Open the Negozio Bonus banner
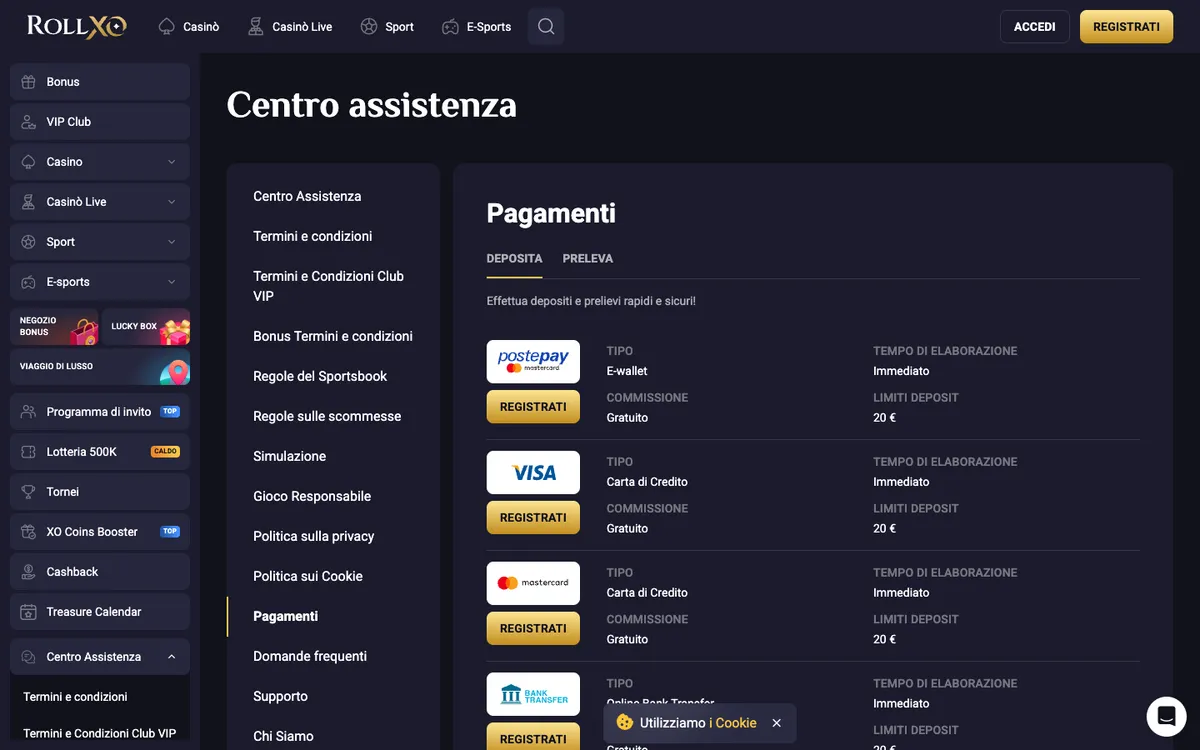 pyautogui.click(x=54, y=327)
